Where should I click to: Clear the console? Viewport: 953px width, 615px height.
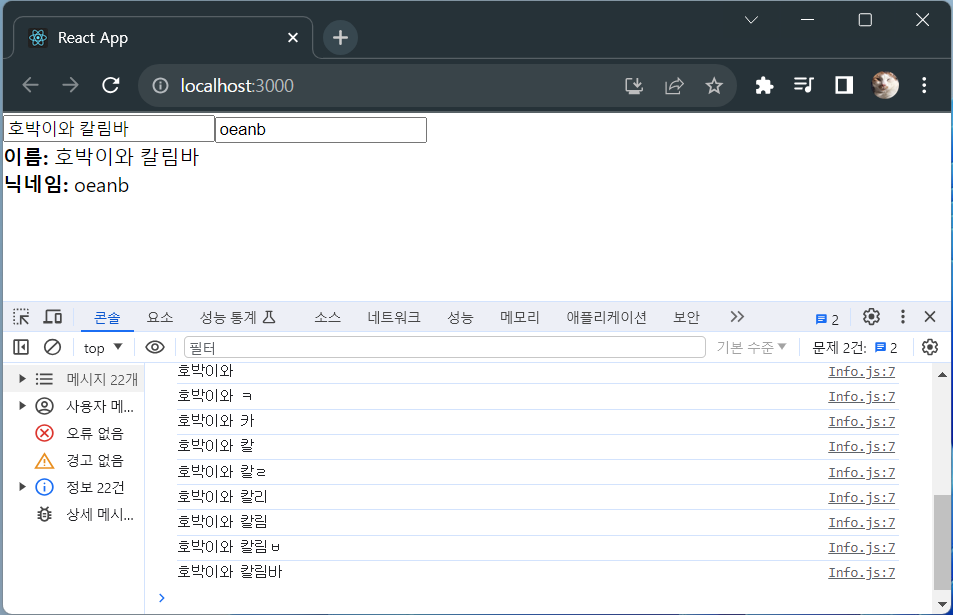tap(52, 347)
